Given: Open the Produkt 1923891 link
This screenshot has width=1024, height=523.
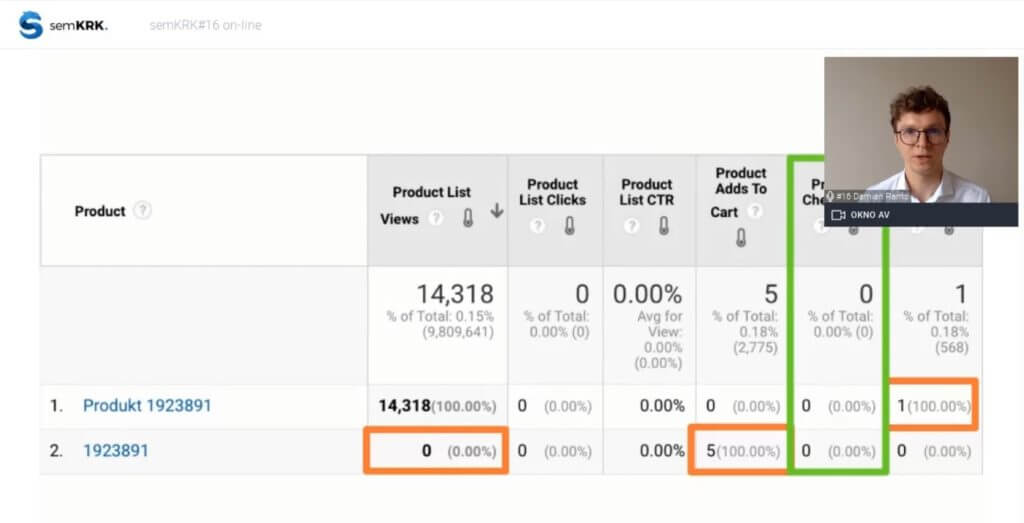Looking at the screenshot, I should [147, 406].
